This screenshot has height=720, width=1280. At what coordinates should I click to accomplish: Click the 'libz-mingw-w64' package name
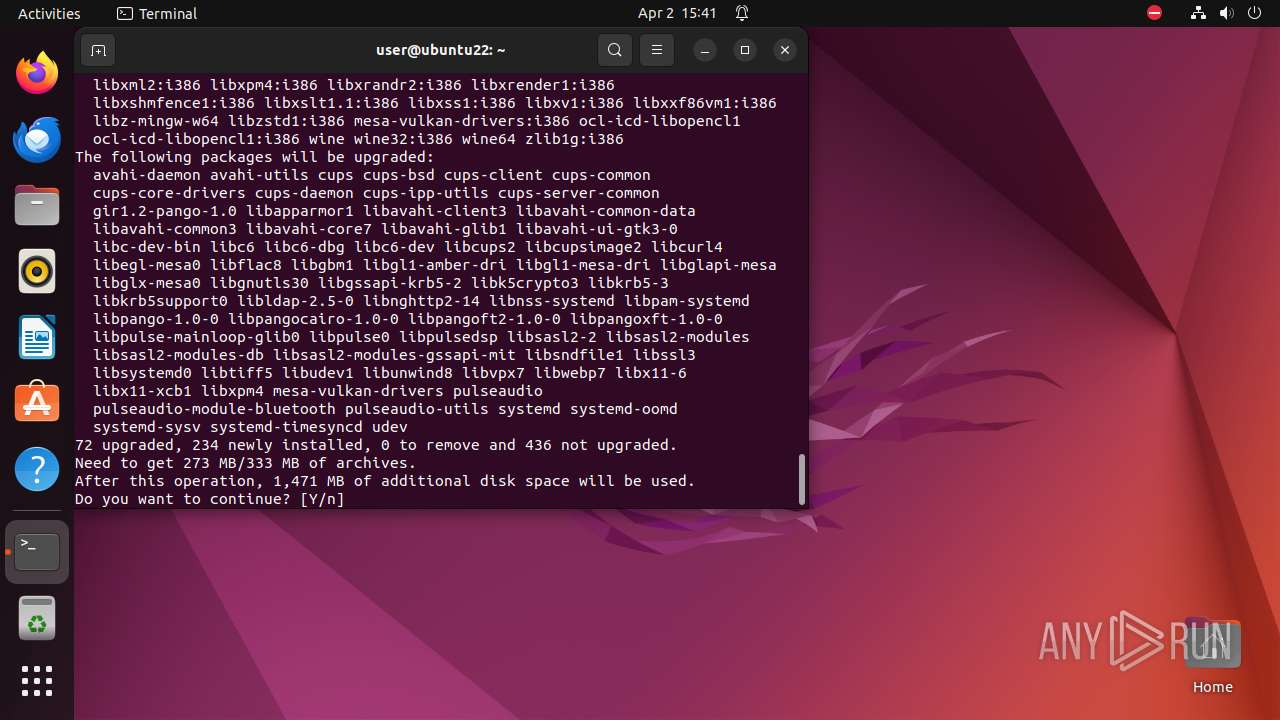click(x=156, y=121)
